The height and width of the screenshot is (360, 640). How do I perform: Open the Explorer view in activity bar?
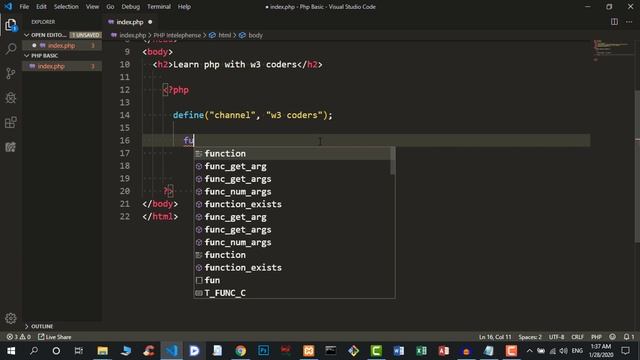11,25
